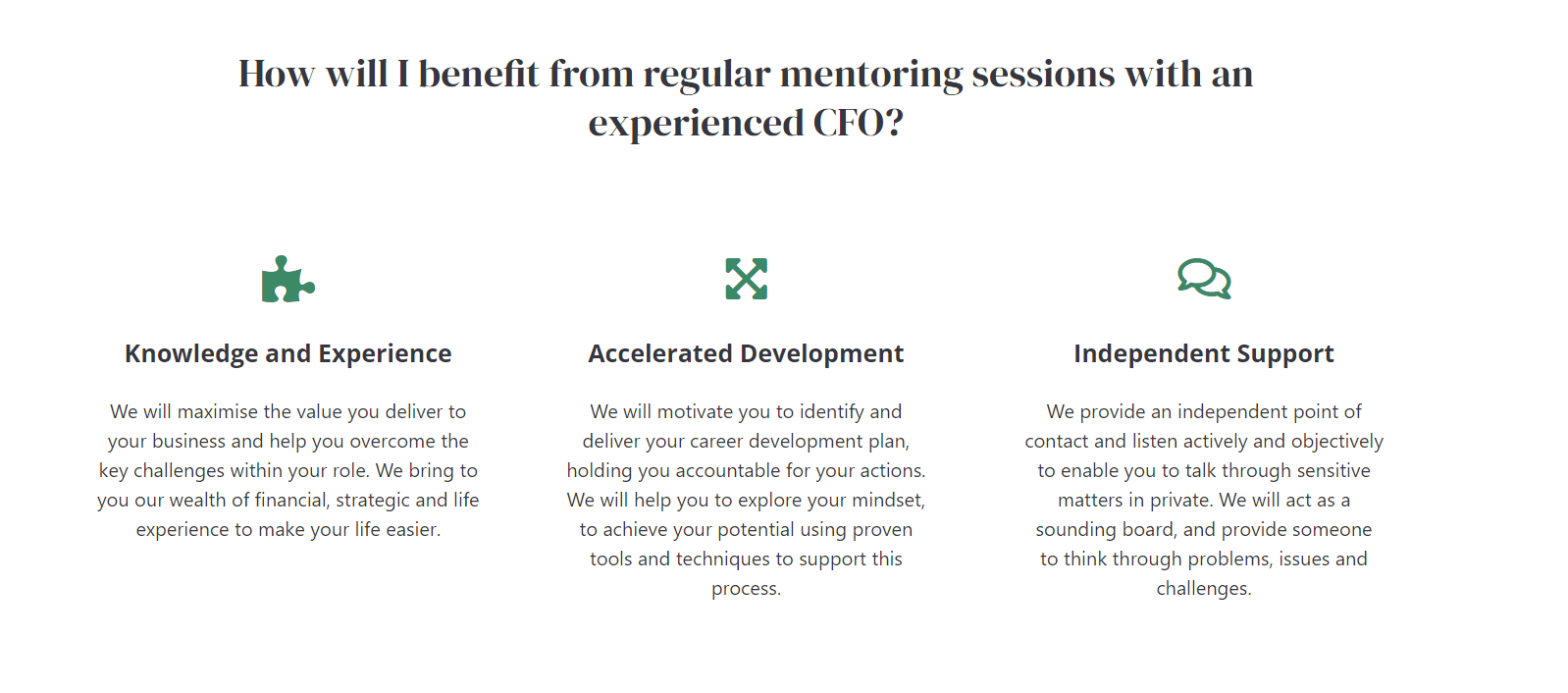This screenshot has height=693, width=1568.
Task: Click the line 'tools and techniques to support this'
Action: coord(746,559)
